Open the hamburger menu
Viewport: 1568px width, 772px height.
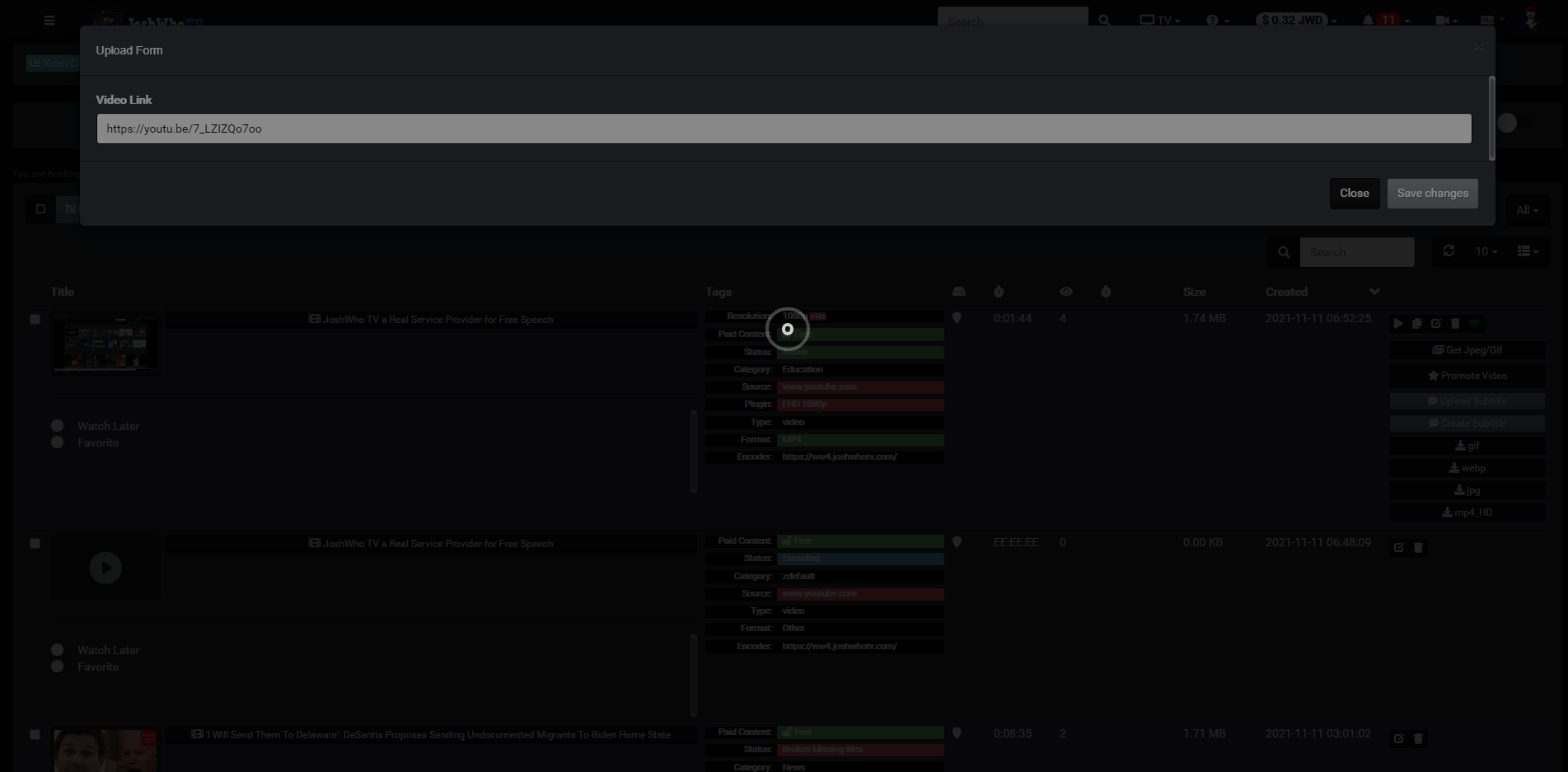[x=49, y=20]
